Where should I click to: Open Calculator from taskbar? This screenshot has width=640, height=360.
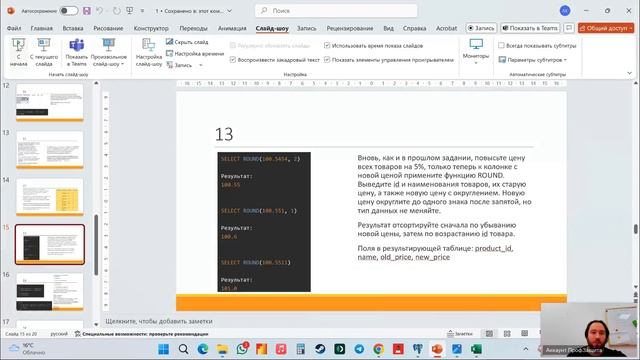pyautogui.click(x=301, y=349)
